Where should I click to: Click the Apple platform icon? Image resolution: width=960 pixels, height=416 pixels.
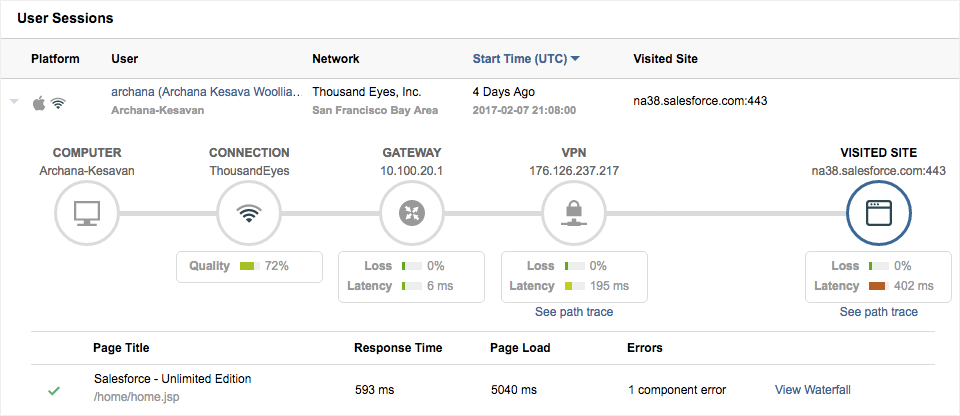pyautogui.click(x=40, y=102)
